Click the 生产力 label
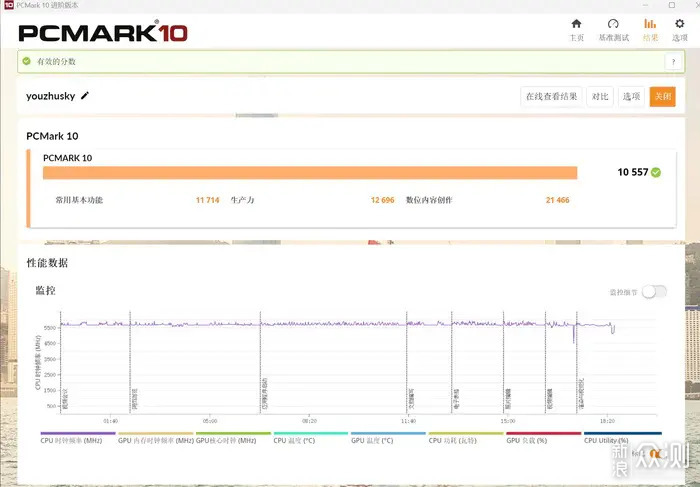This screenshot has width=700, height=487. pos(242,200)
